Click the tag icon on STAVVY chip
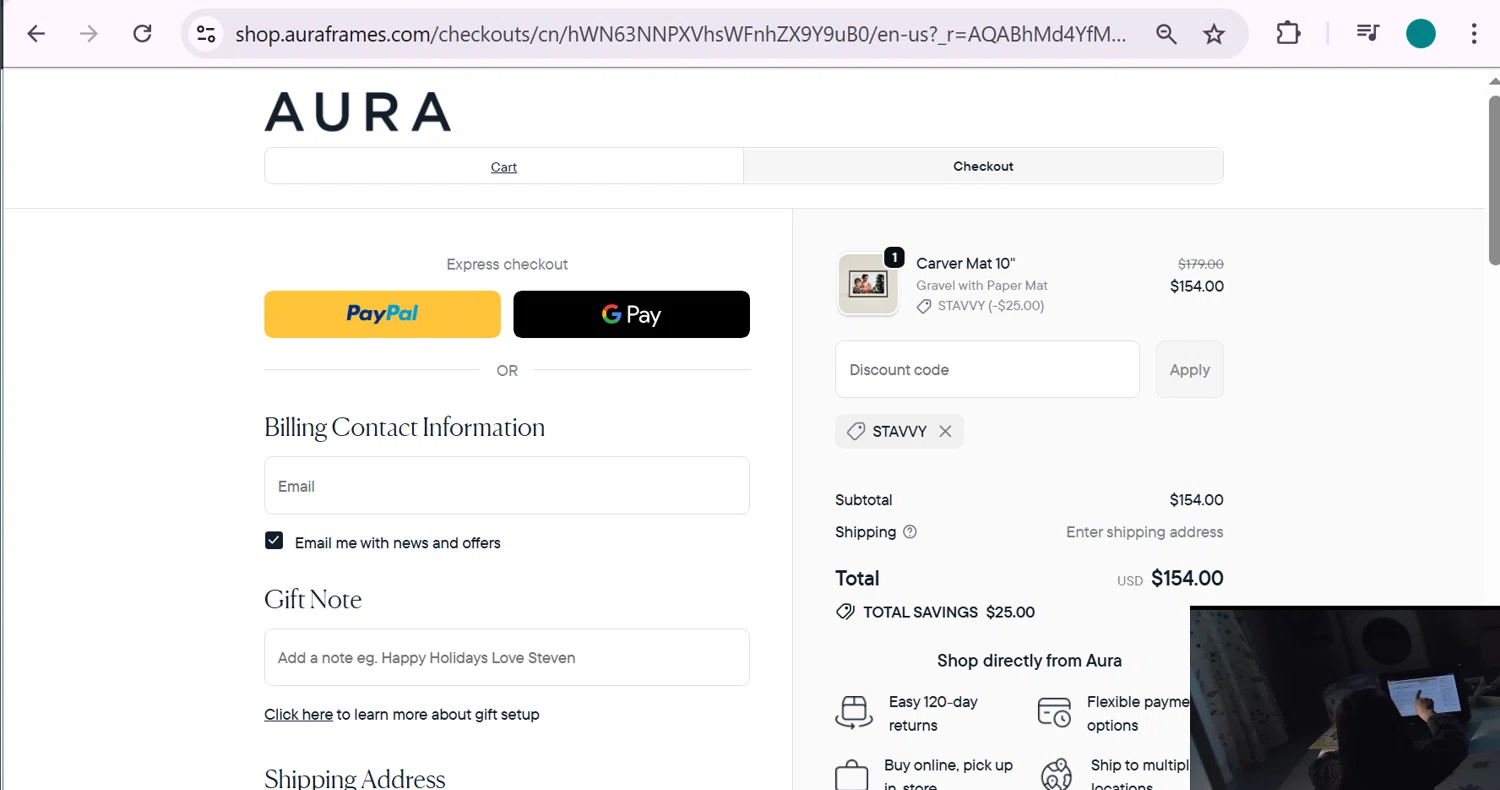 855,431
